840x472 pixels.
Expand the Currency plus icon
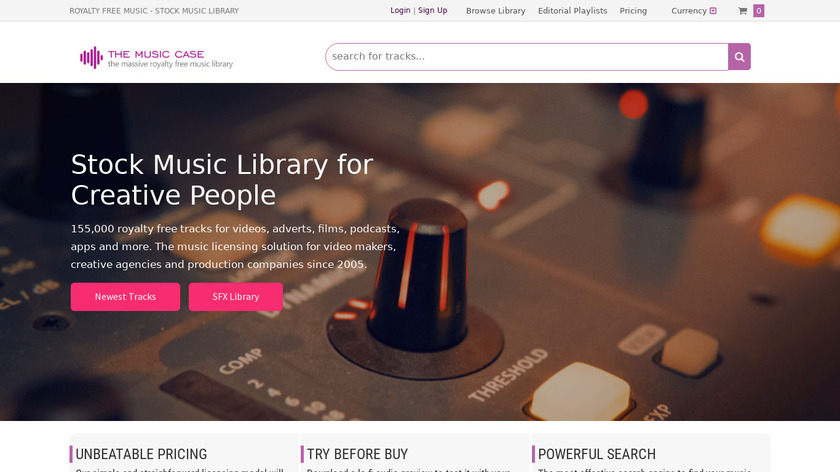[x=713, y=11]
